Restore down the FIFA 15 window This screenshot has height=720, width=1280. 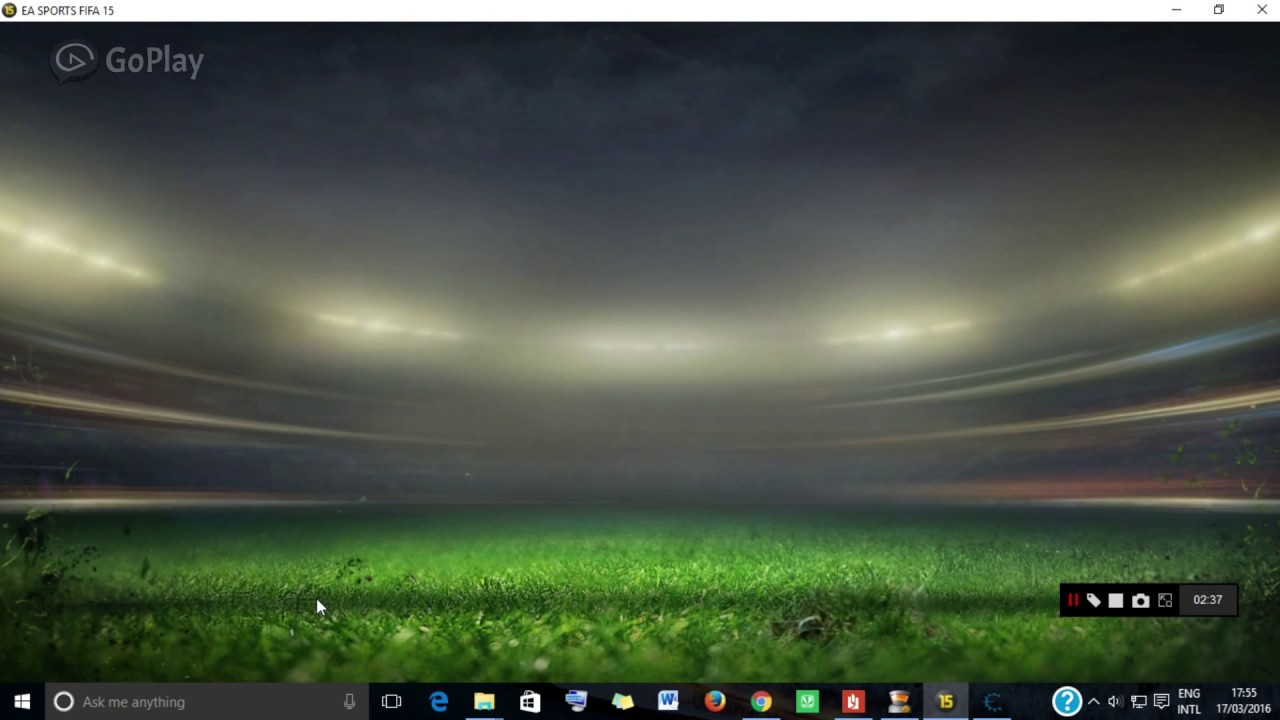(x=1219, y=10)
